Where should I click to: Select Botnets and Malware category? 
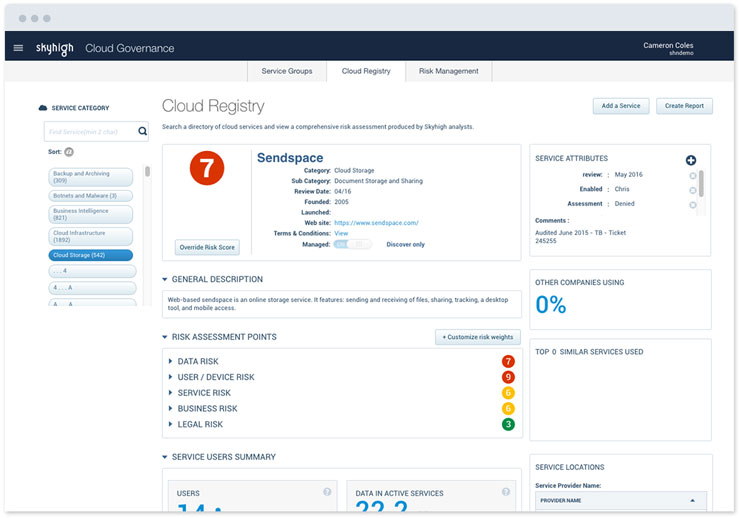(x=91, y=195)
